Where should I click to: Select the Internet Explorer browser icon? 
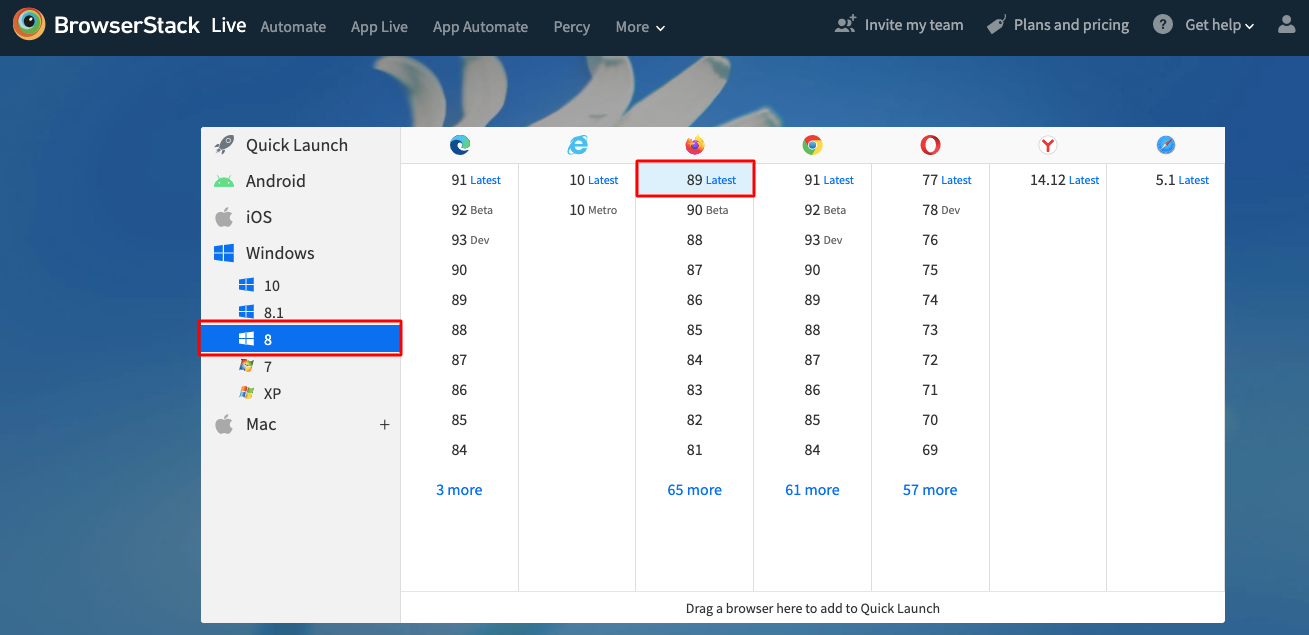click(577, 144)
